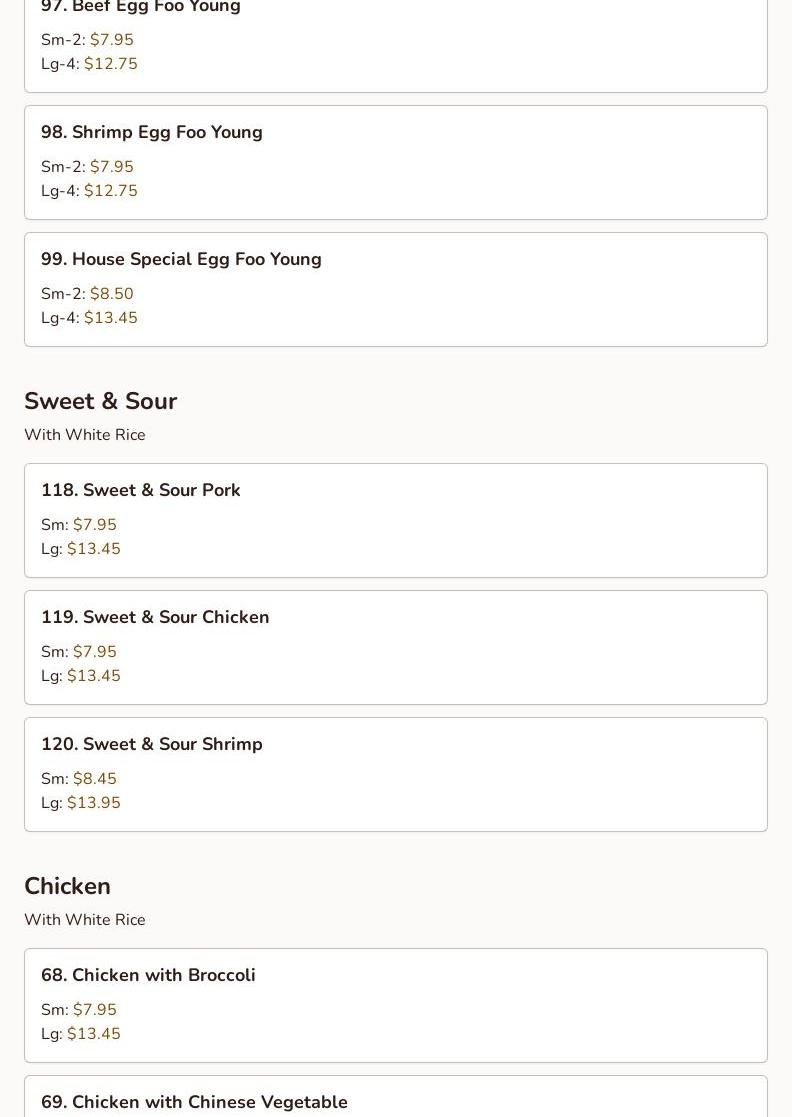Image resolution: width=792 pixels, height=1117 pixels.
Task: Pick small $7.95 Chicken with Broccoli price
Action: (x=94, y=1010)
